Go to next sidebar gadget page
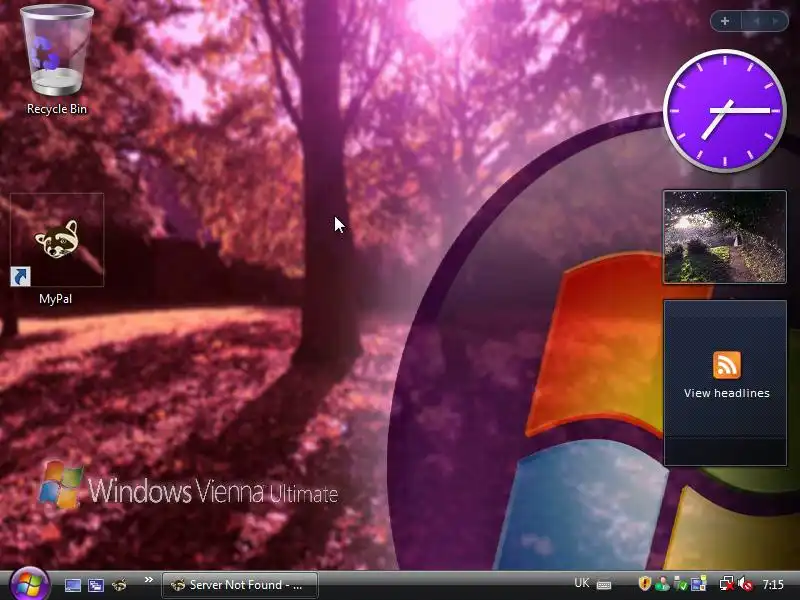The image size is (800, 600). pos(776,21)
